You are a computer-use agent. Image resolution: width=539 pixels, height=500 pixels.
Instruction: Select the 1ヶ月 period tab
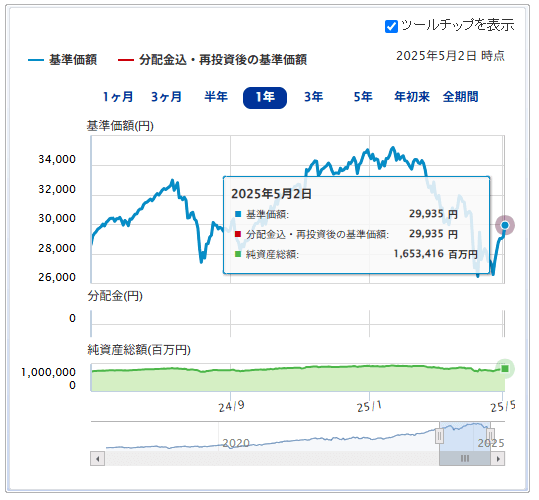pos(118,97)
